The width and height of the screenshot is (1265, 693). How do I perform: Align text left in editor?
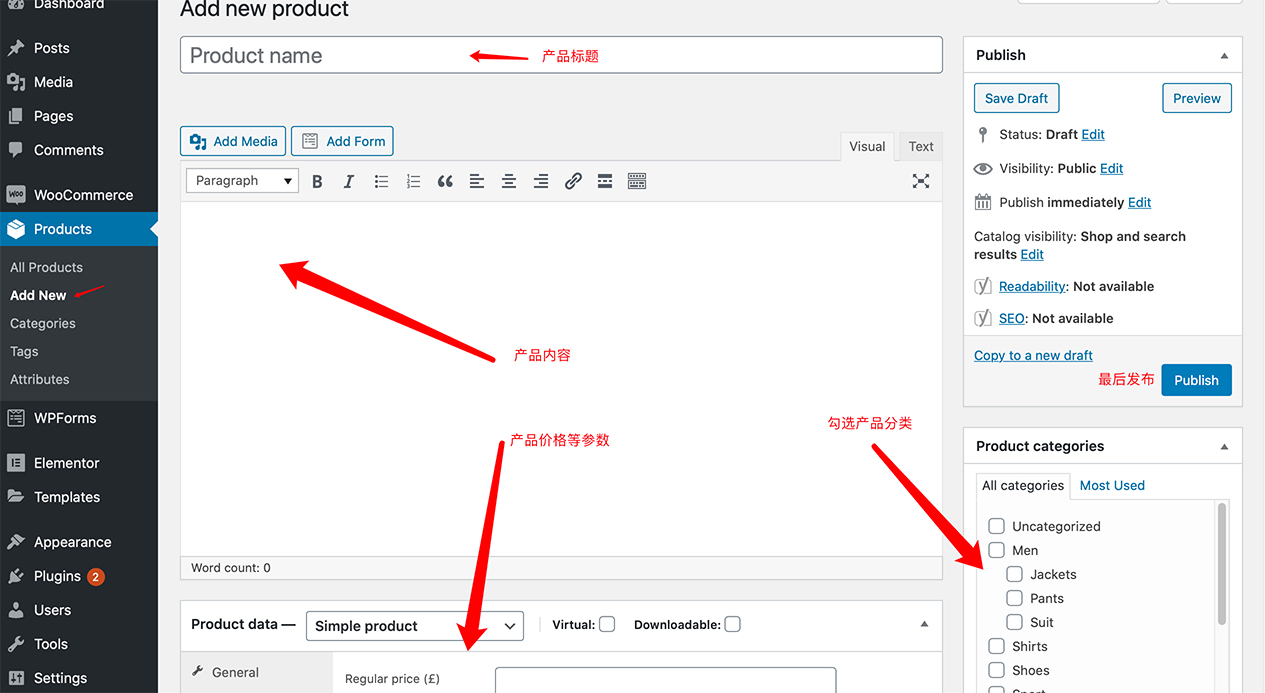click(x=477, y=181)
